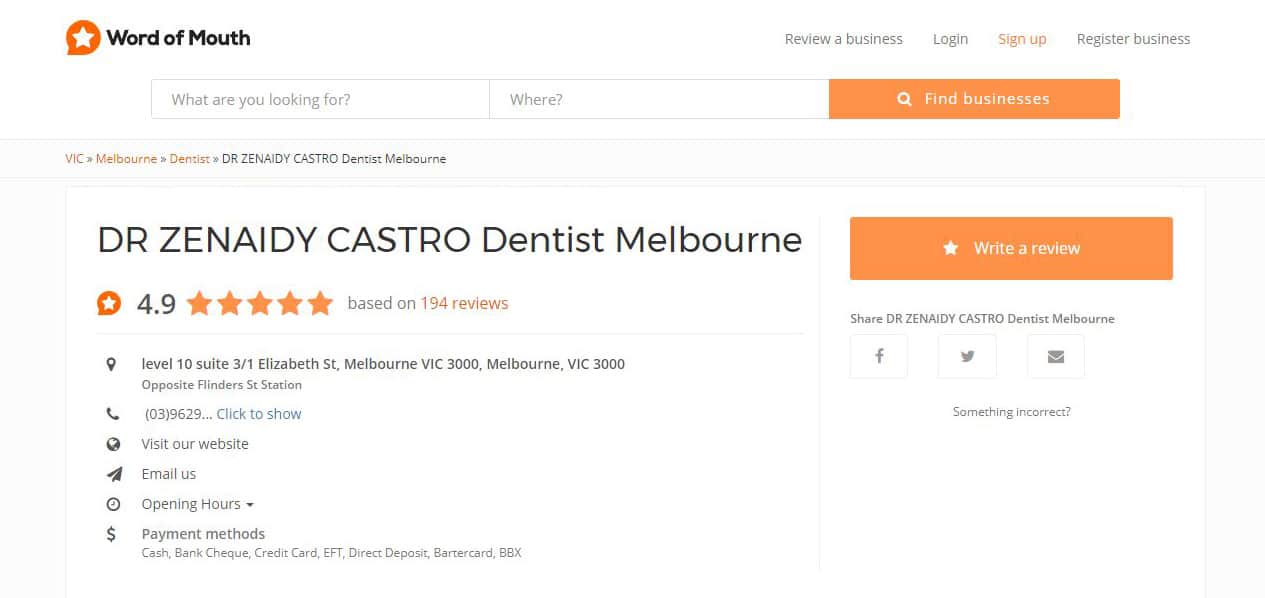1265x598 pixels.
Task: Focus the 'Where?' location field
Action: [659, 99]
